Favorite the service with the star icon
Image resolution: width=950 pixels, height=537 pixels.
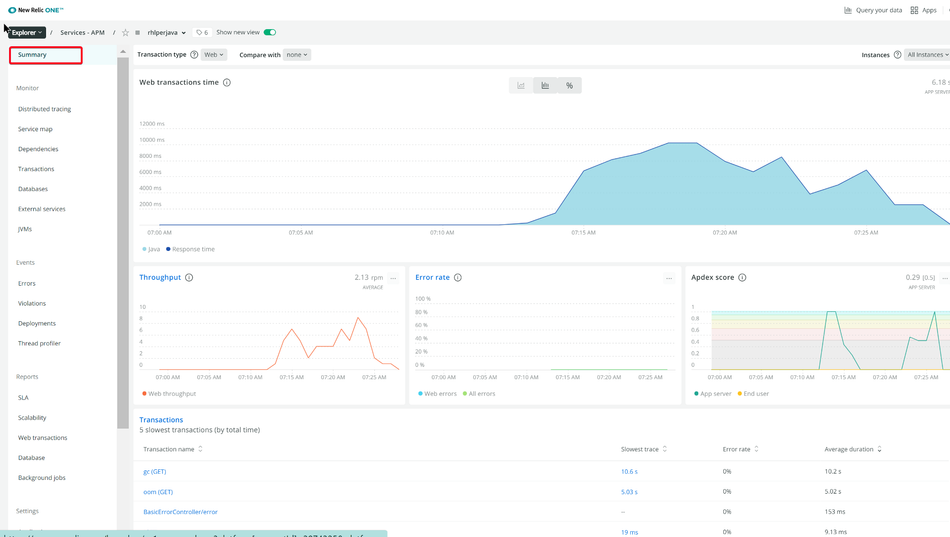pyautogui.click(x=125, y=33)
